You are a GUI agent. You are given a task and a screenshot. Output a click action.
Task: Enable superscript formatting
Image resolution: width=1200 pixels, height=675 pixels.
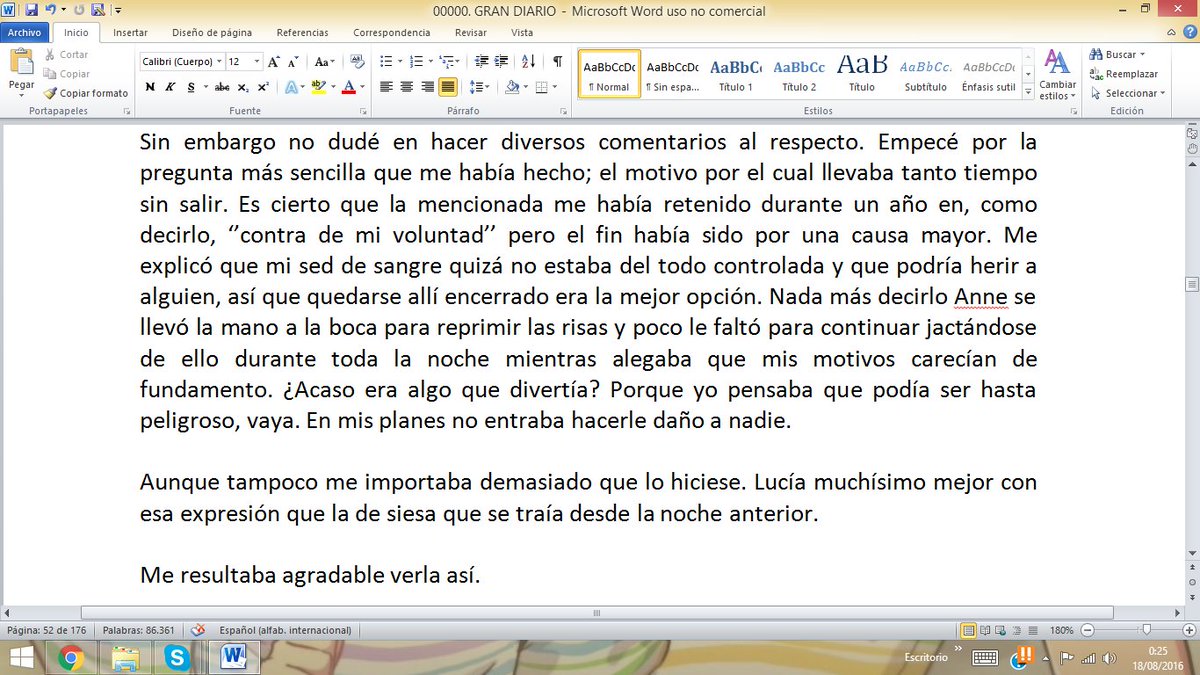point(262,86)
